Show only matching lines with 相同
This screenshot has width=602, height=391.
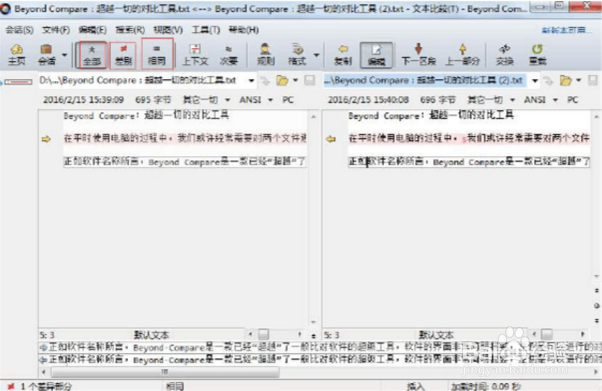157,55
